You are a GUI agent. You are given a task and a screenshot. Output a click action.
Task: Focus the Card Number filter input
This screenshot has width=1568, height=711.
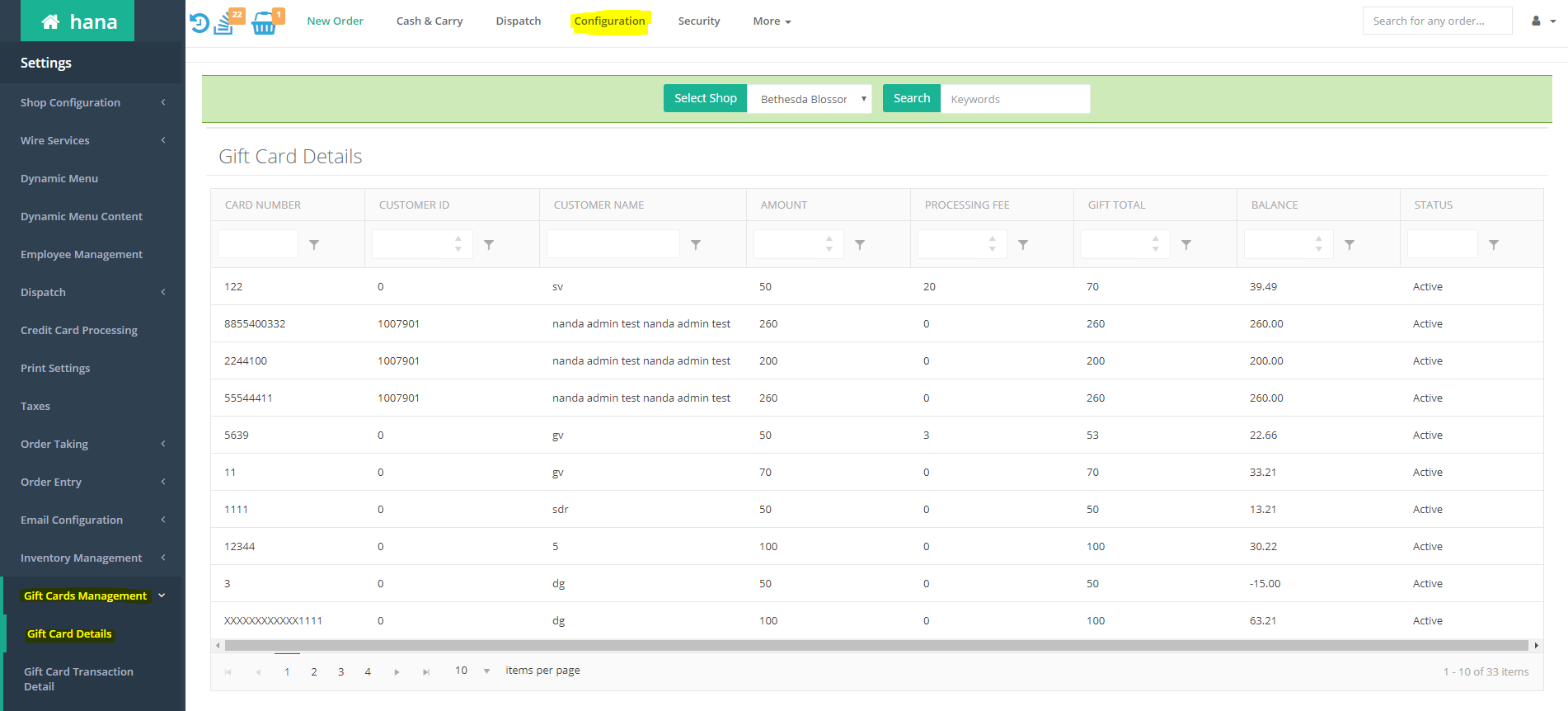pyautogui.click(x=258, y=244)
